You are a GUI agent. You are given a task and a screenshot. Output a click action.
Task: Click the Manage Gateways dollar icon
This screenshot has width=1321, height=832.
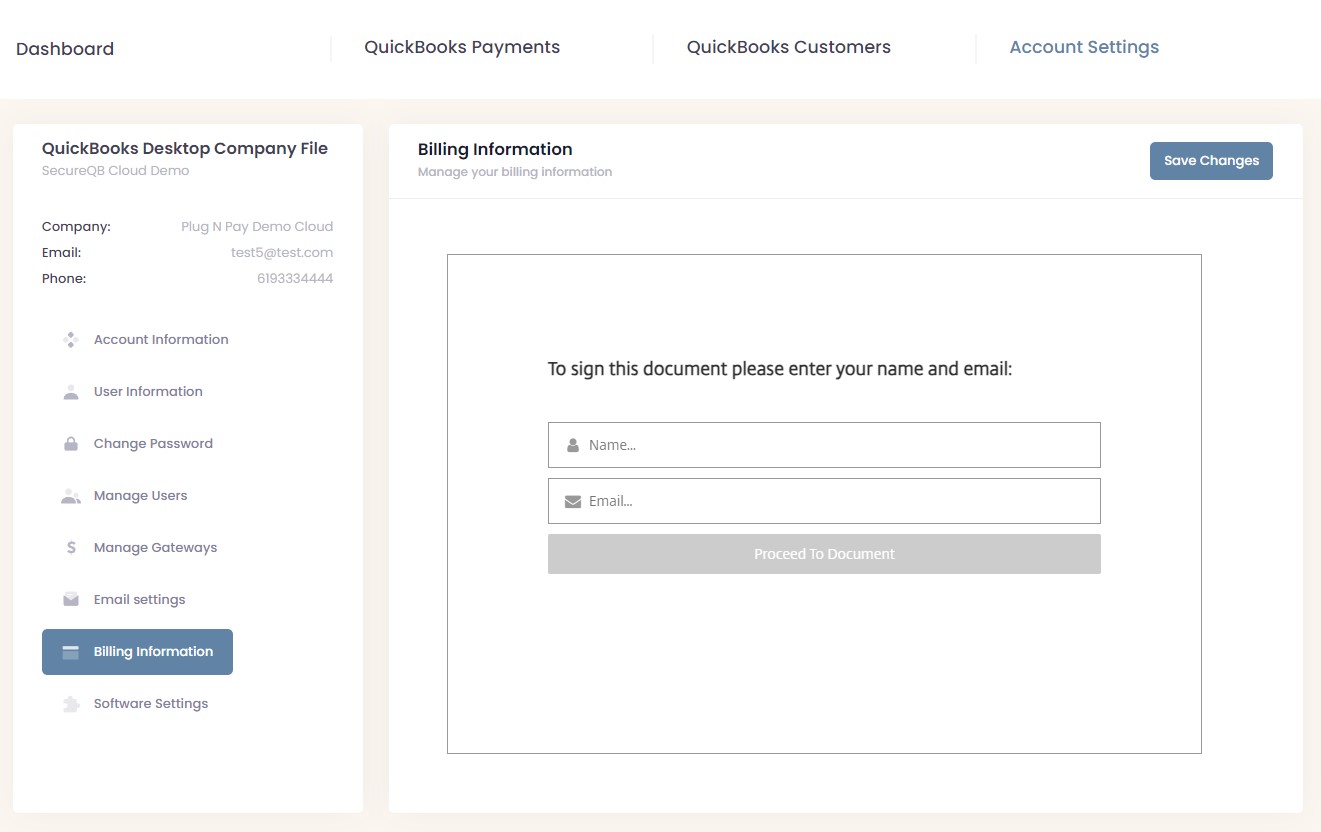tap(70, 548)
